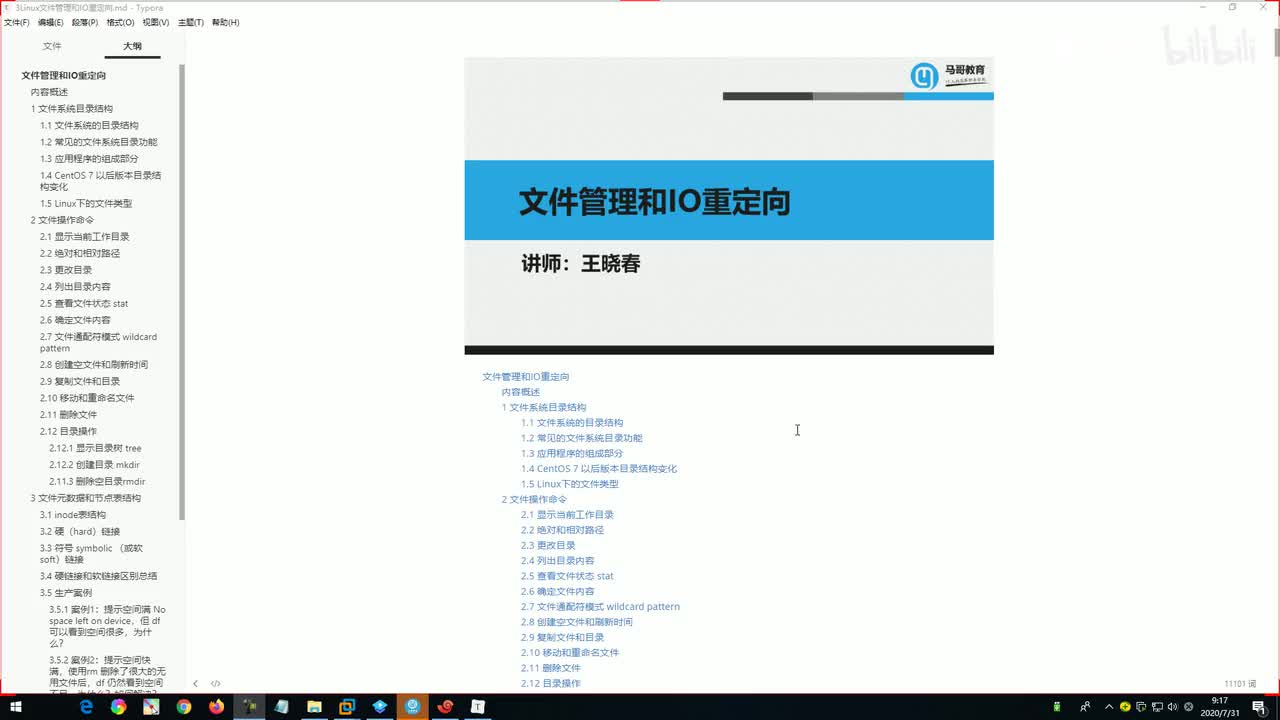This screenshot has width=1280, height=720.
Task: Follow TOC link 2.1 显示当前工作目录
Action: [567, 515]
